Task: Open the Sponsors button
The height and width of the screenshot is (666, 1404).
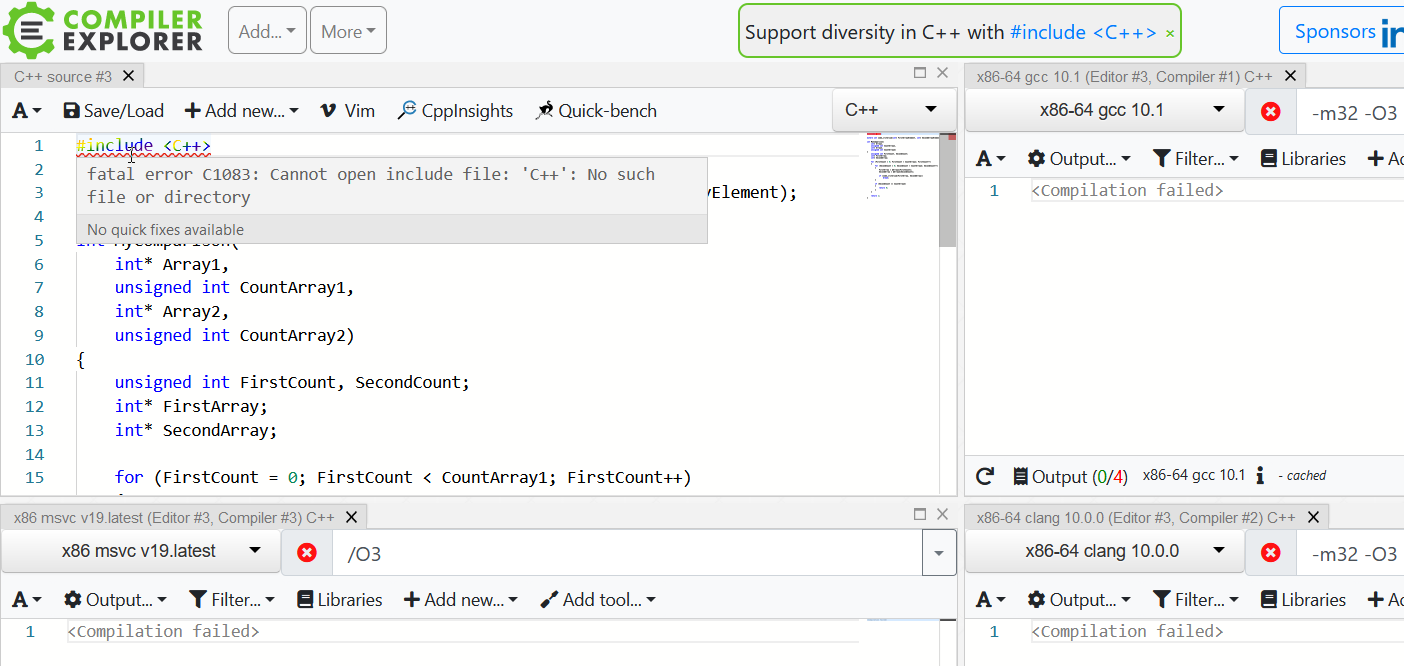Action: pyautogui.click(x=1341, y=31)
